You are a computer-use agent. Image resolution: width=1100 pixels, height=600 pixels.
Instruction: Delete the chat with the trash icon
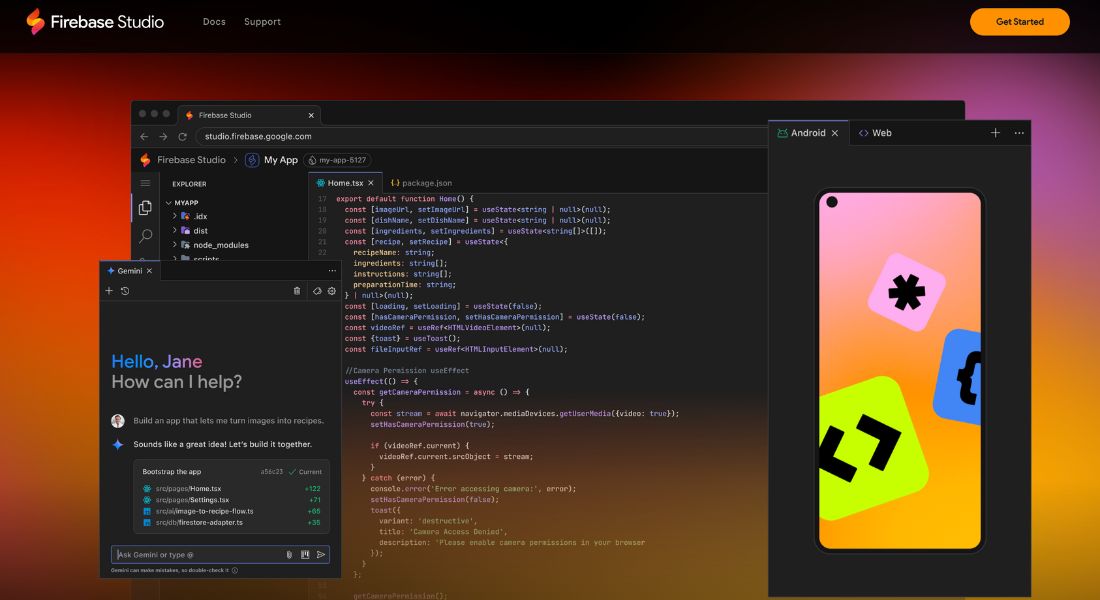coord(297,291)
